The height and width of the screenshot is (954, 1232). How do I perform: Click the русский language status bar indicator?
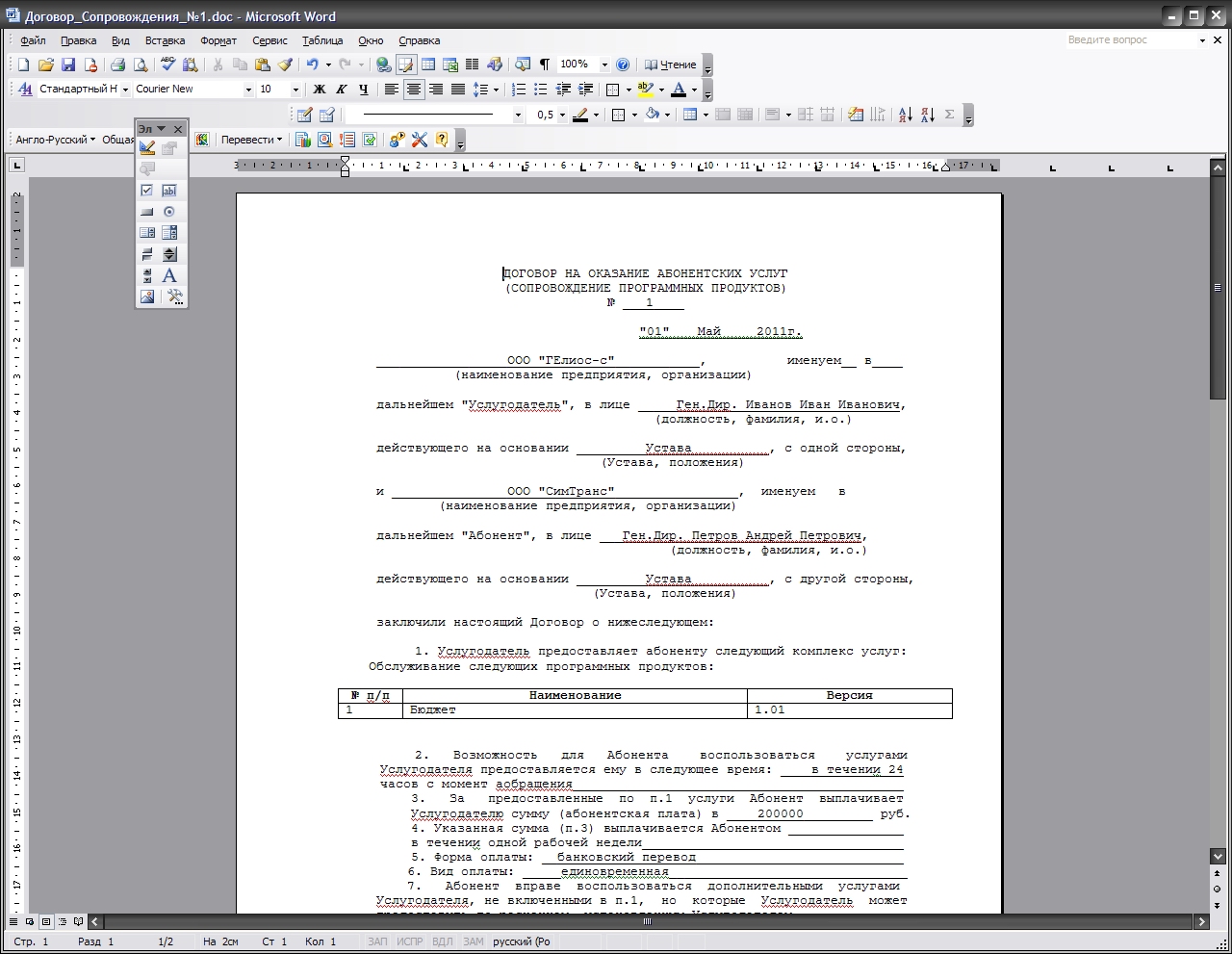point(522,941)
